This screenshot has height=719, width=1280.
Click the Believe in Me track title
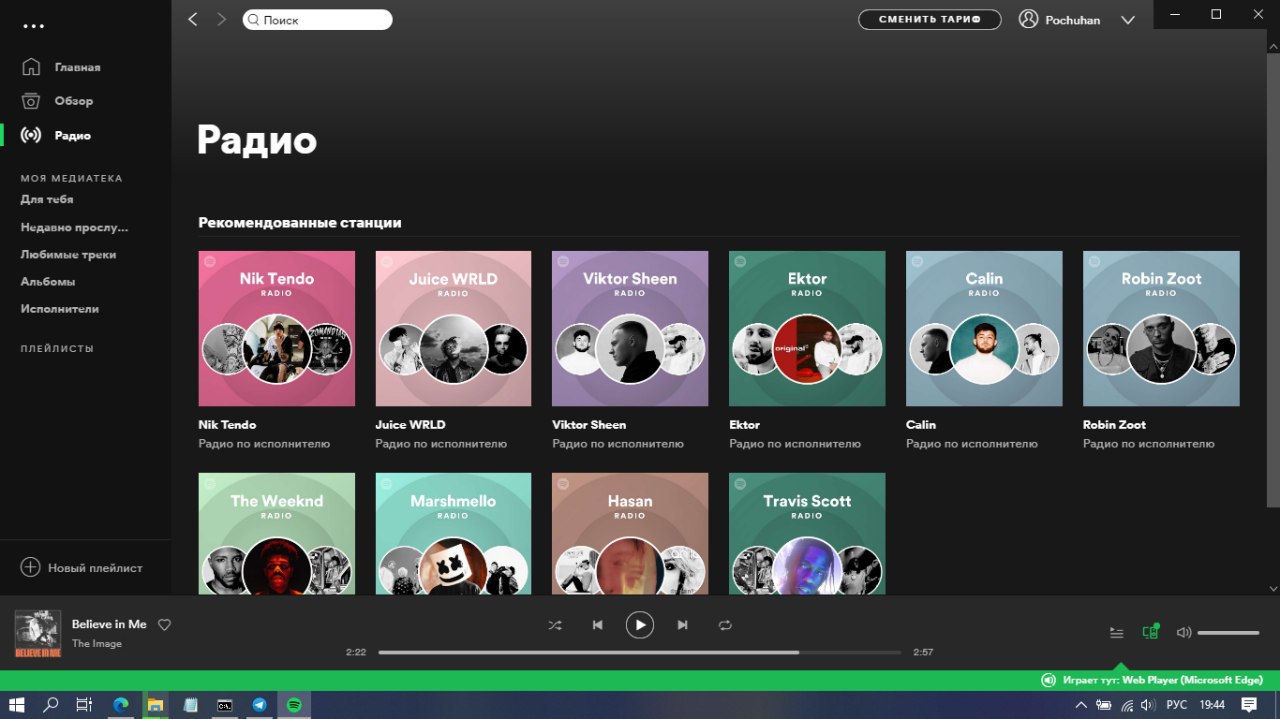[x=109, y=624]
